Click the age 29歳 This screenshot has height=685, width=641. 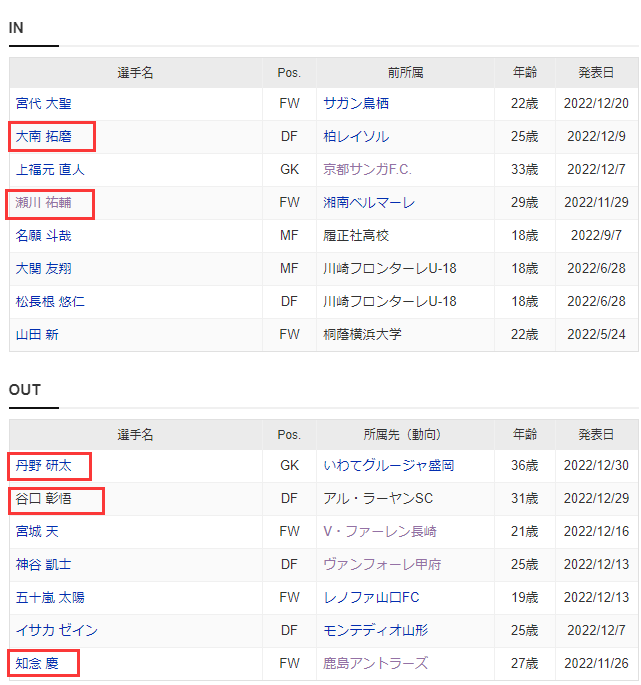[x=525, y=203]
